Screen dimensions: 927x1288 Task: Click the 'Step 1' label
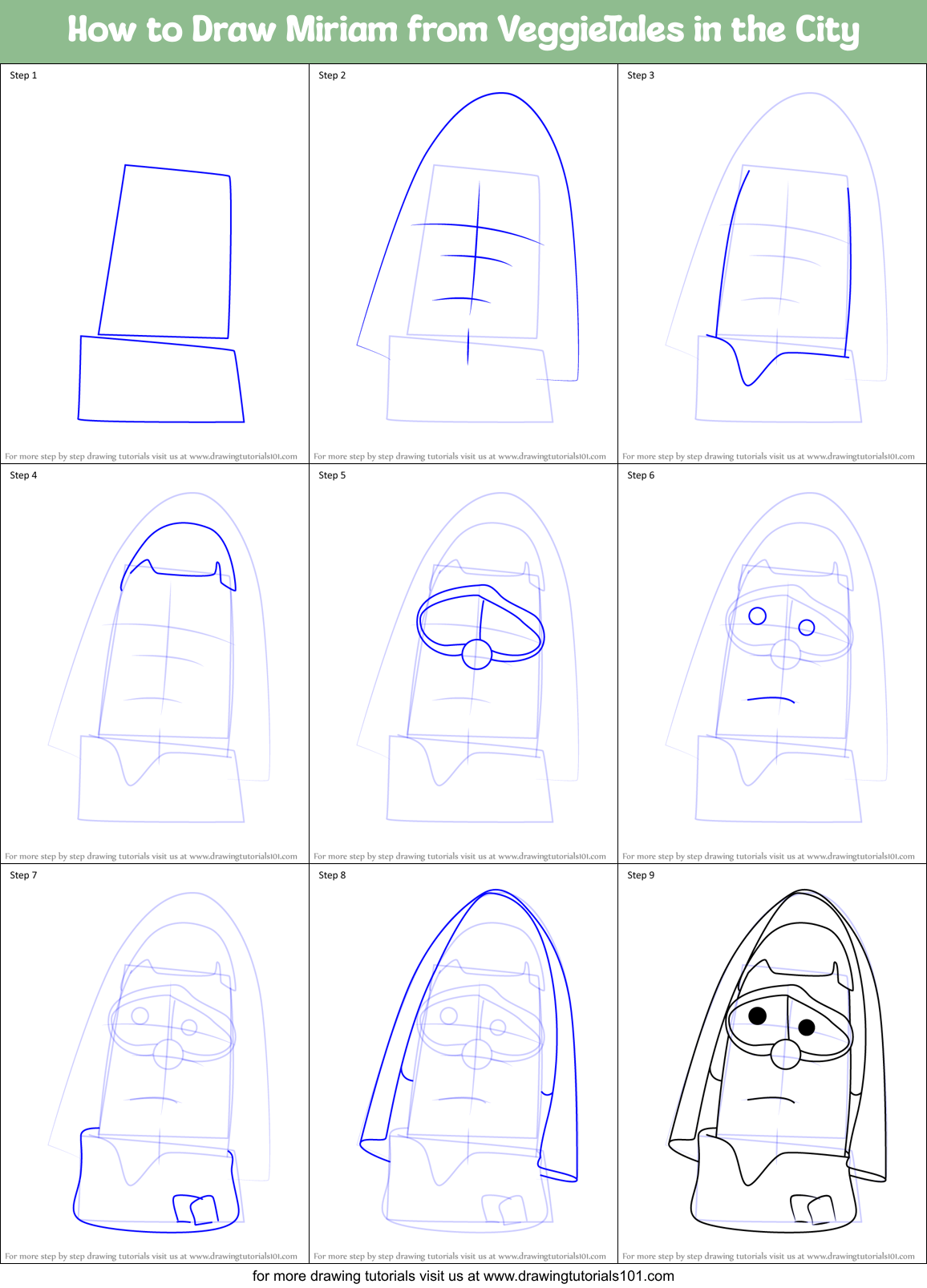(x=23, y=75)
